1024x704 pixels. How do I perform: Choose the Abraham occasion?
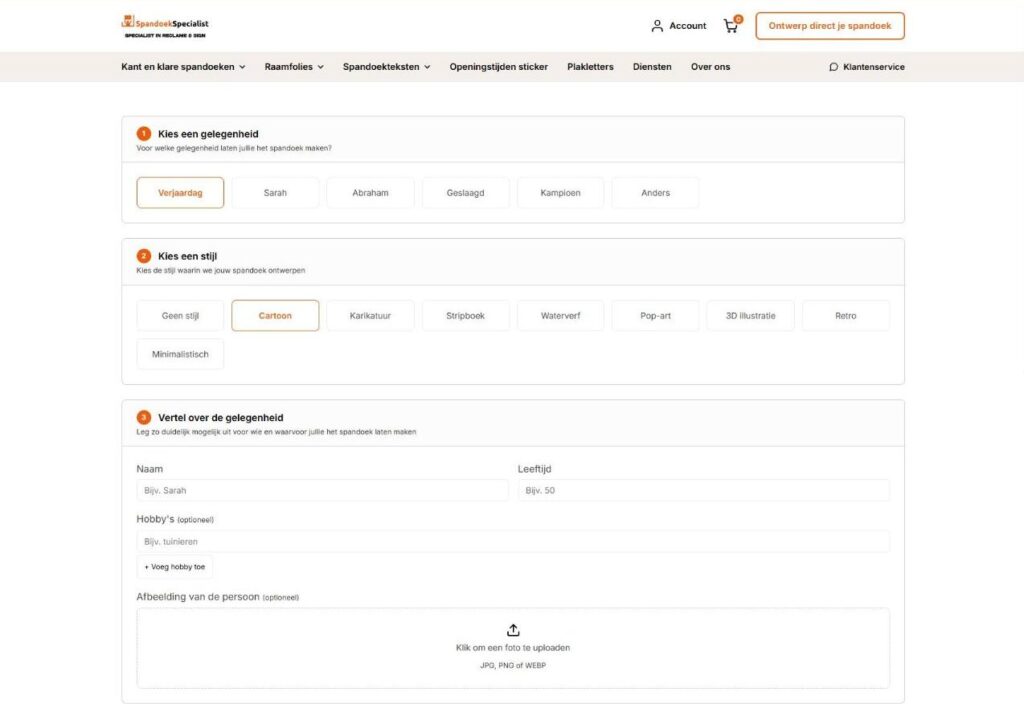click(370, 193)
